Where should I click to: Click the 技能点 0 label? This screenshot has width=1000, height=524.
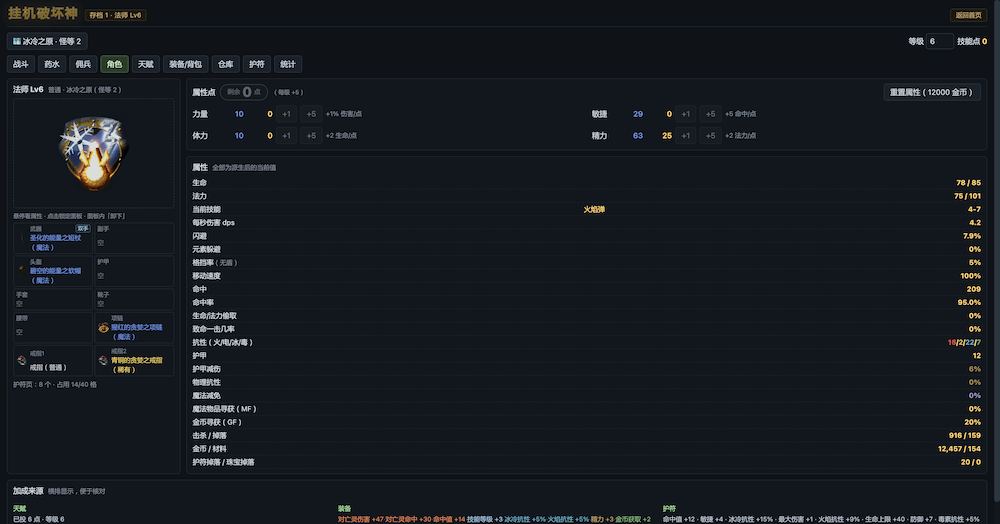click(x=972, y=41)
